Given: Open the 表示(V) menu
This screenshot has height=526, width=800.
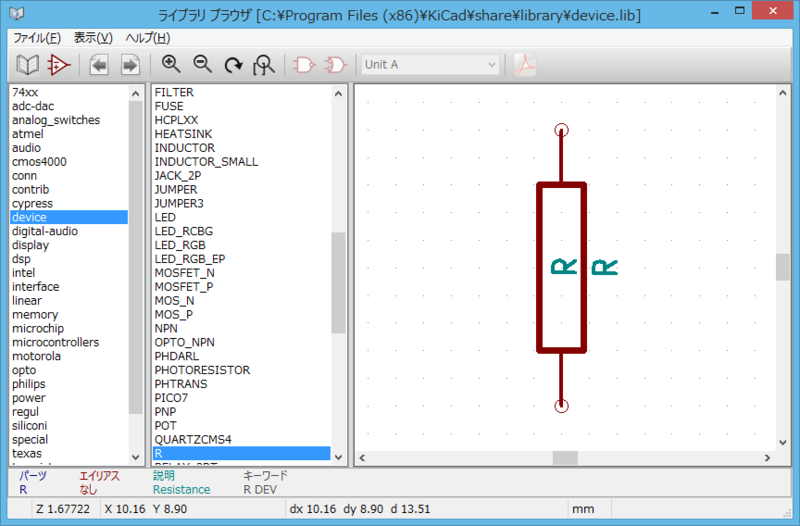Looking at the screenshot, I should pyautogui.click(x=93, y=38).
